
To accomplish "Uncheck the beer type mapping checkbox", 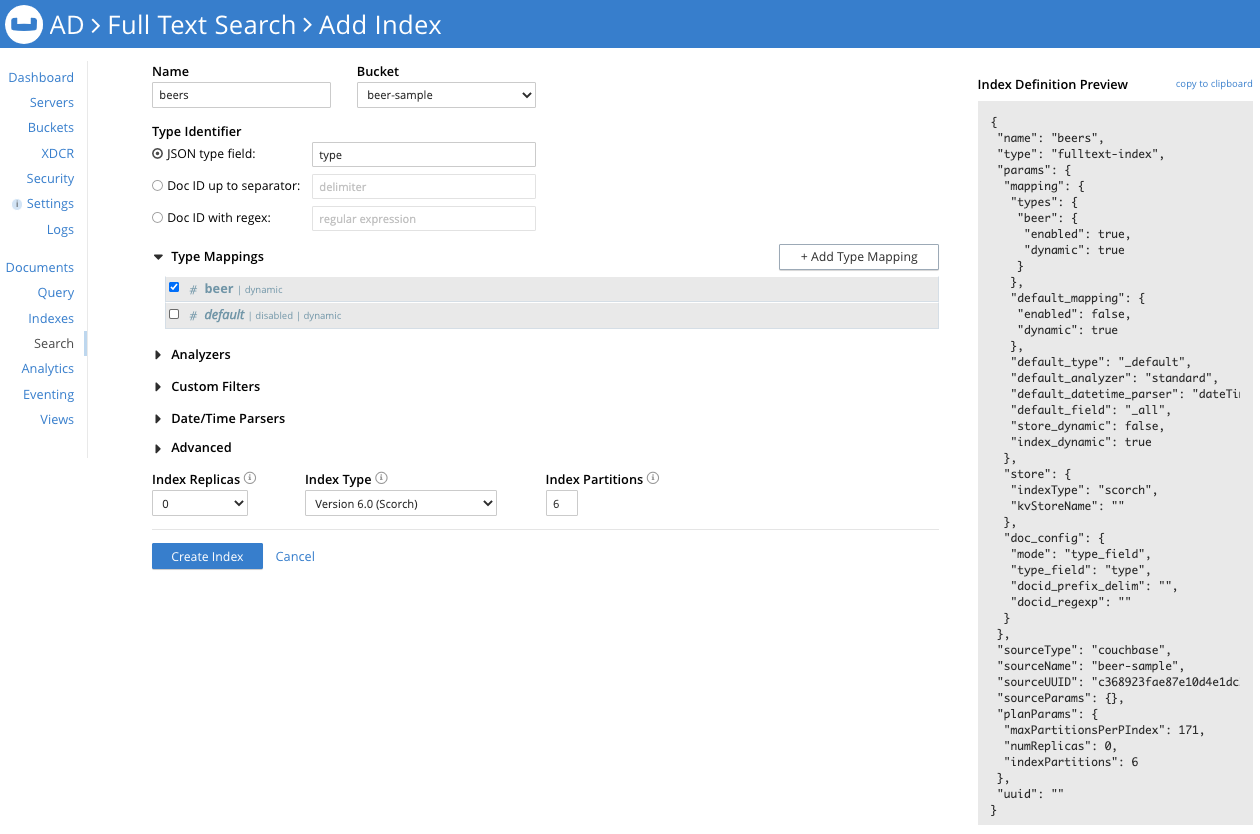I will 174,287.
